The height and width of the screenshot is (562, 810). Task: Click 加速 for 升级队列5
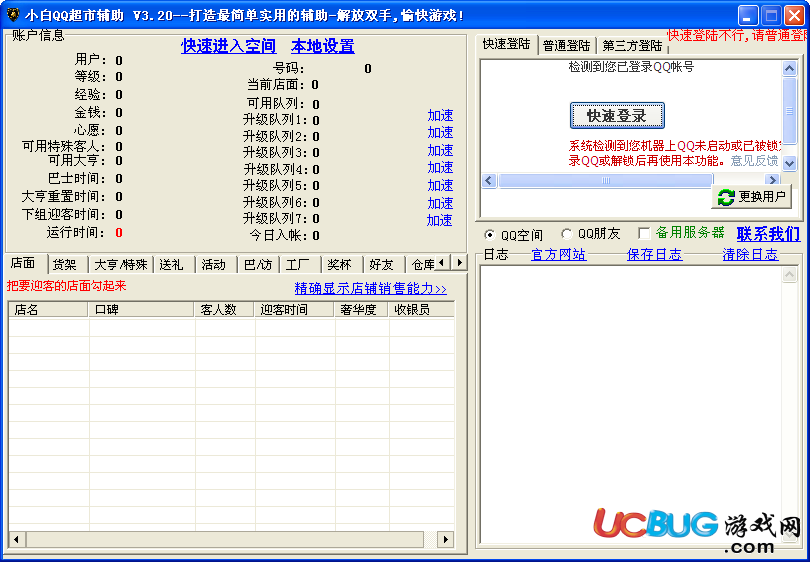click(440, 185)
